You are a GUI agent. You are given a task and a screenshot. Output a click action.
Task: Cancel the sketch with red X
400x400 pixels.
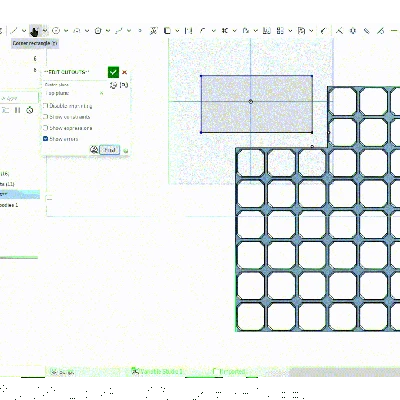pos(125,72)
